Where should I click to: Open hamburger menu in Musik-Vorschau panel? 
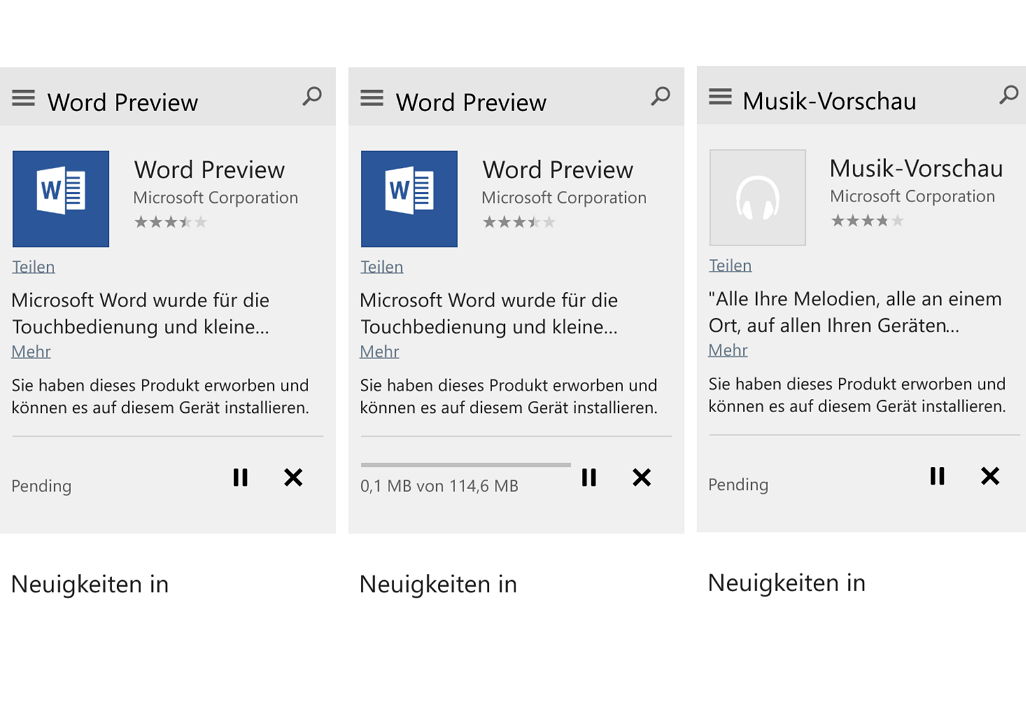720,98
